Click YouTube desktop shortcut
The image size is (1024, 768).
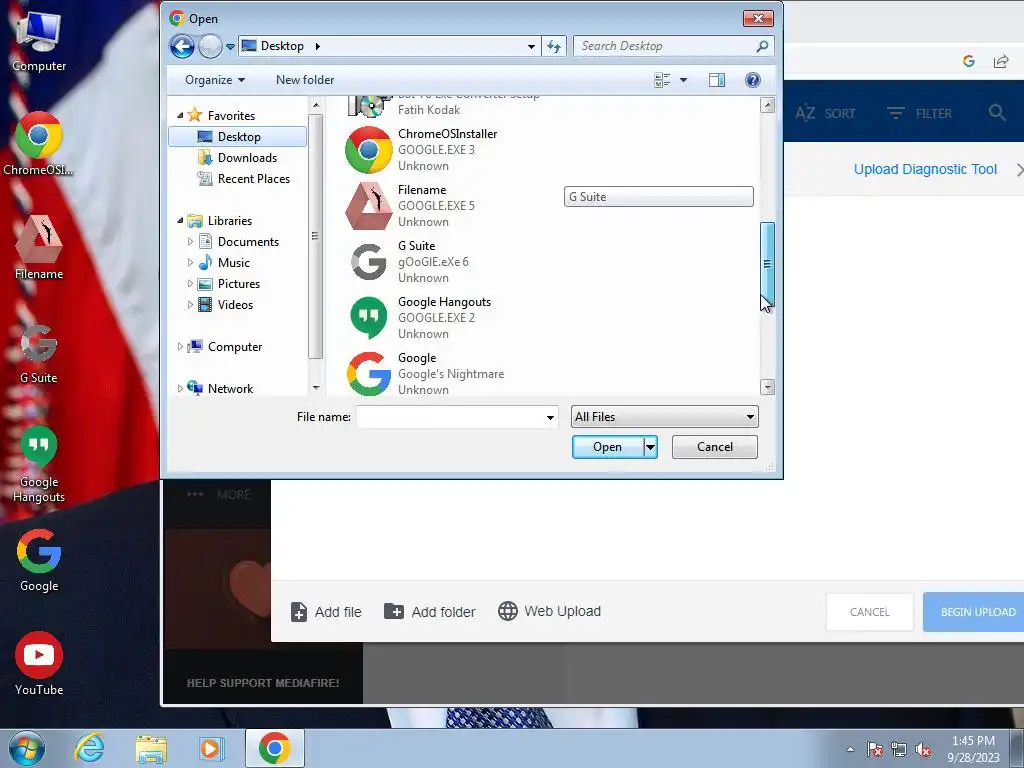pyautogui.click(x=39, y=664)
